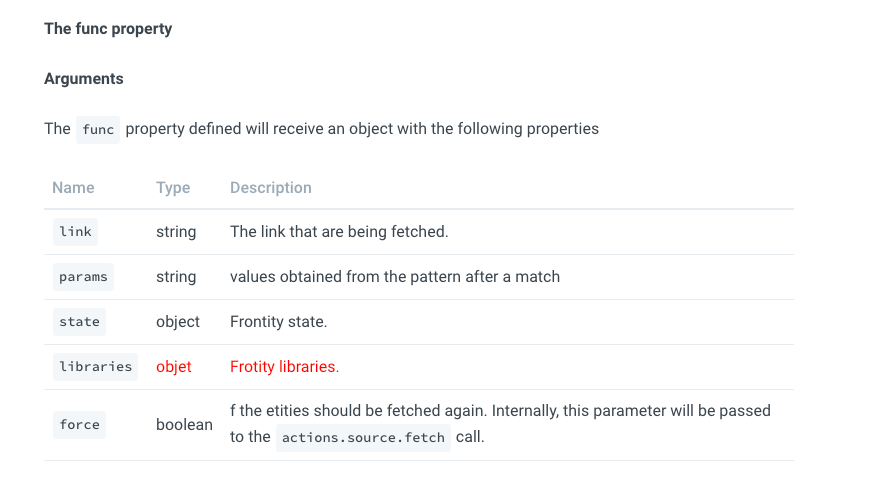Select the "params" code label

83,277
